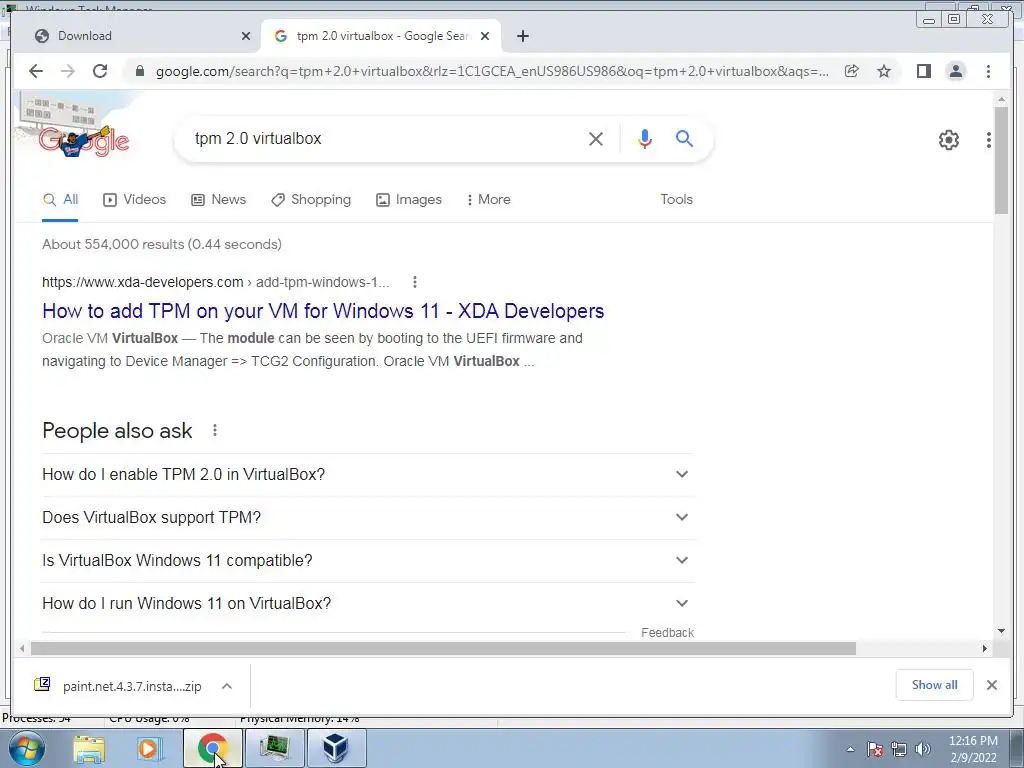Select the All results tab

60,200
